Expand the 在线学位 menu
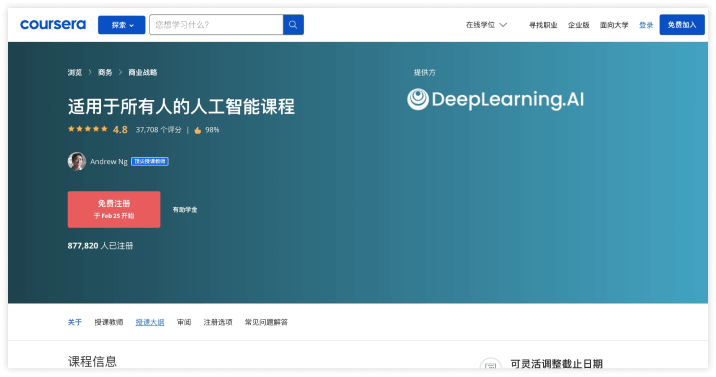The width and height of the screenshot is (716, 377). [x=486, y=25]
